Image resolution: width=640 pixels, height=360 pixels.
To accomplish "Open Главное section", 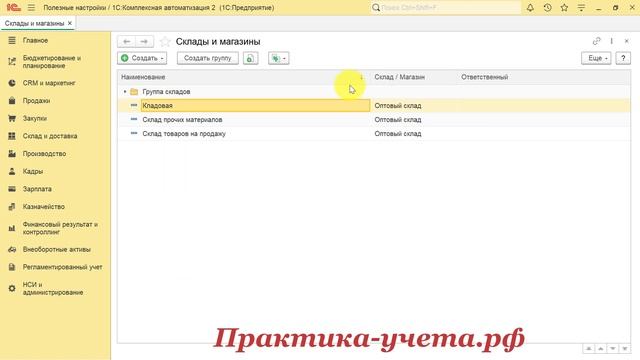I will point(36,40).
